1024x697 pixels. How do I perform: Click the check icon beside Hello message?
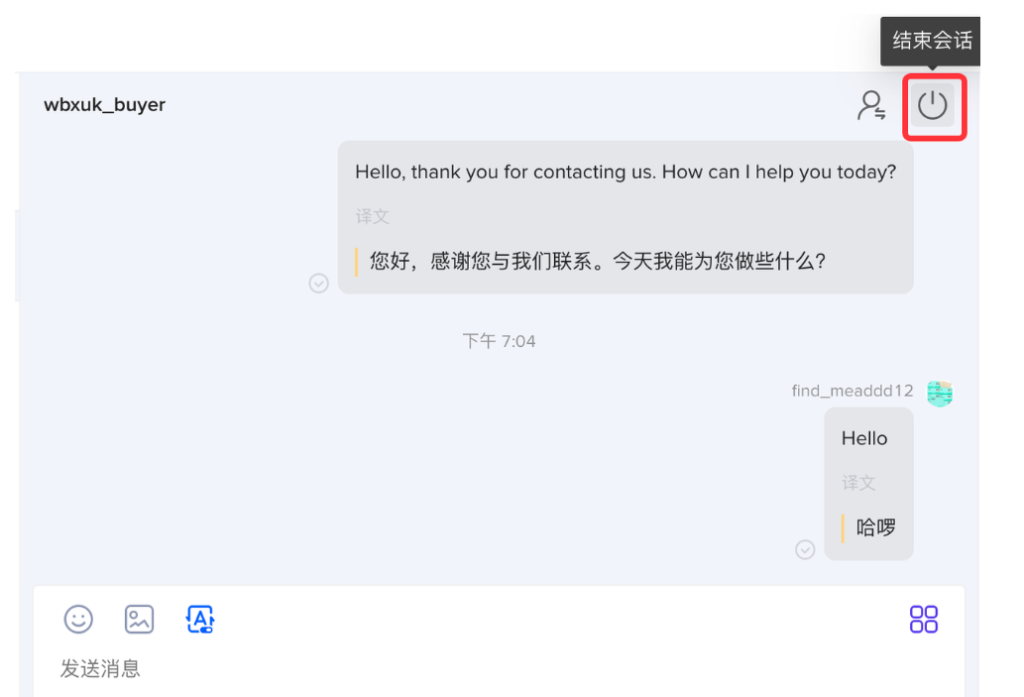tap(805, 549)
